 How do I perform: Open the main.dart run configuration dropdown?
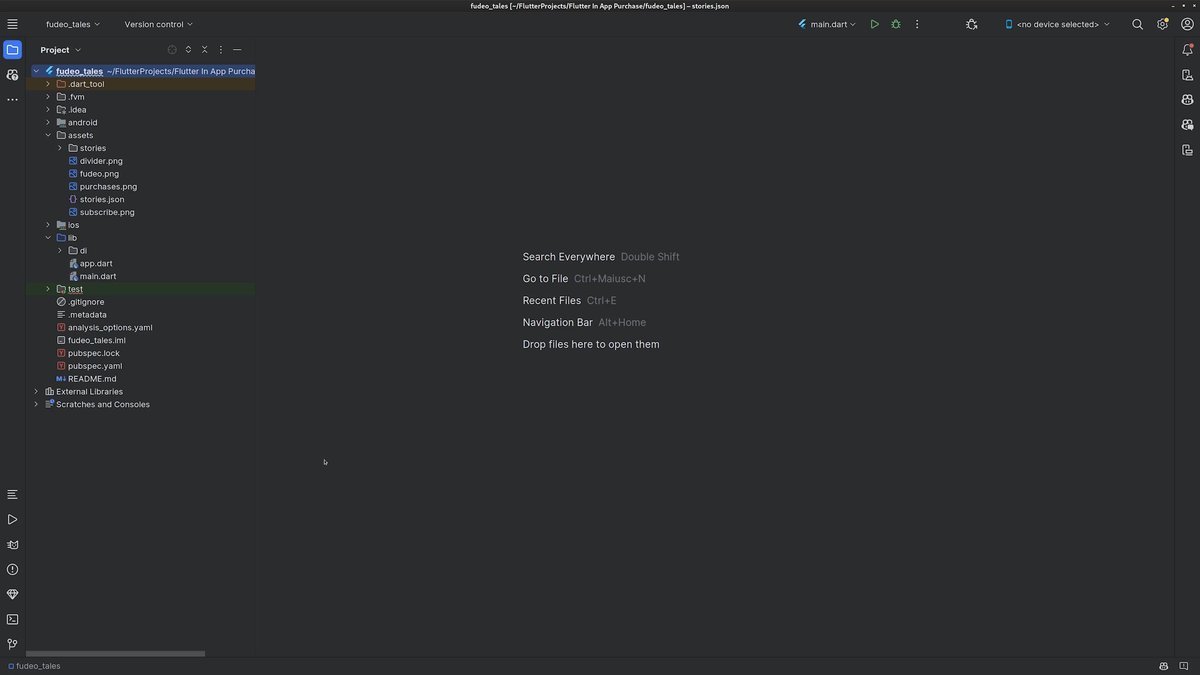[x=827, y=24]
